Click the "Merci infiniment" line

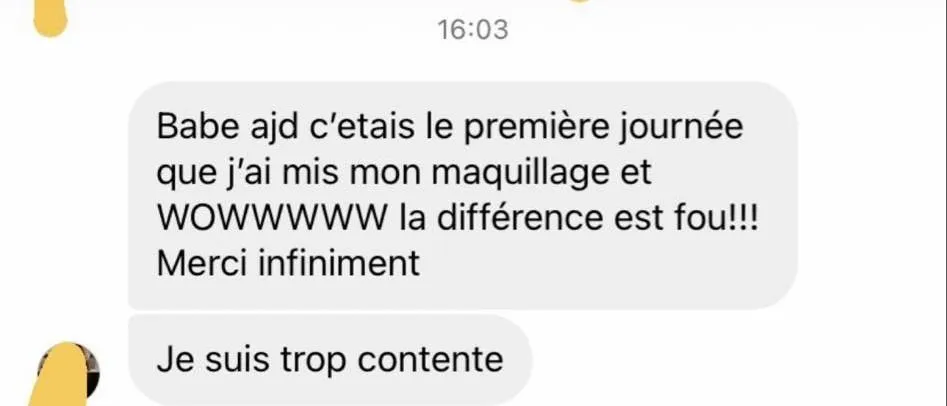click(x=288, y=264)
